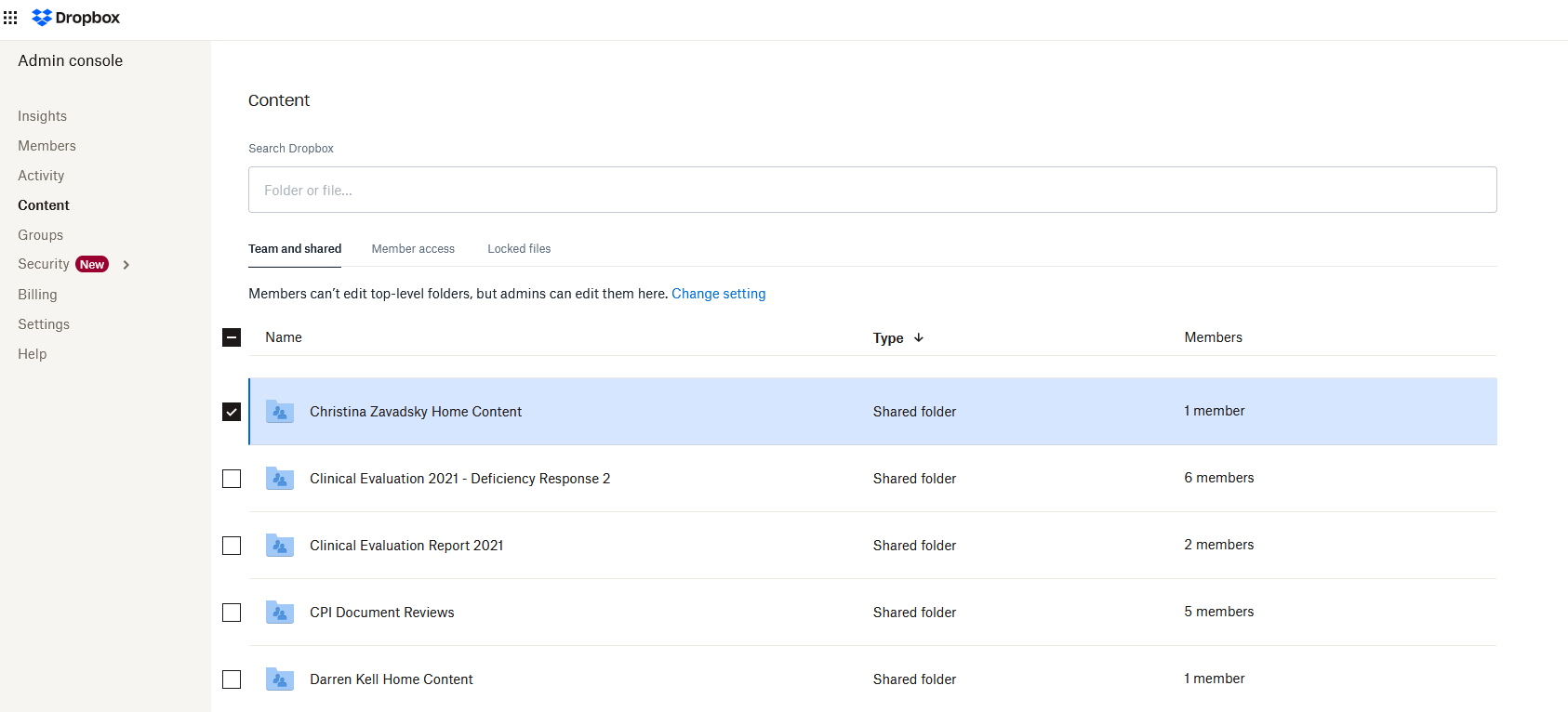Select Content in the sidebar
Image resolution: width=1568 pixels, height=712 pixels.
coord(44,205)
